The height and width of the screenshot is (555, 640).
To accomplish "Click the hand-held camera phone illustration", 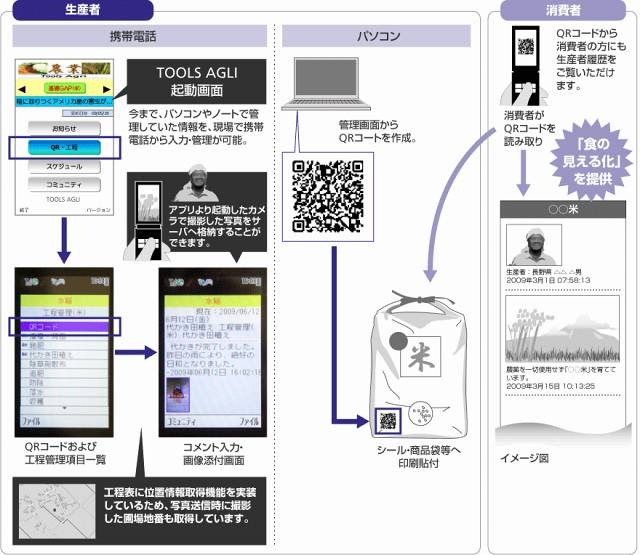I will (x=147, y=220).
